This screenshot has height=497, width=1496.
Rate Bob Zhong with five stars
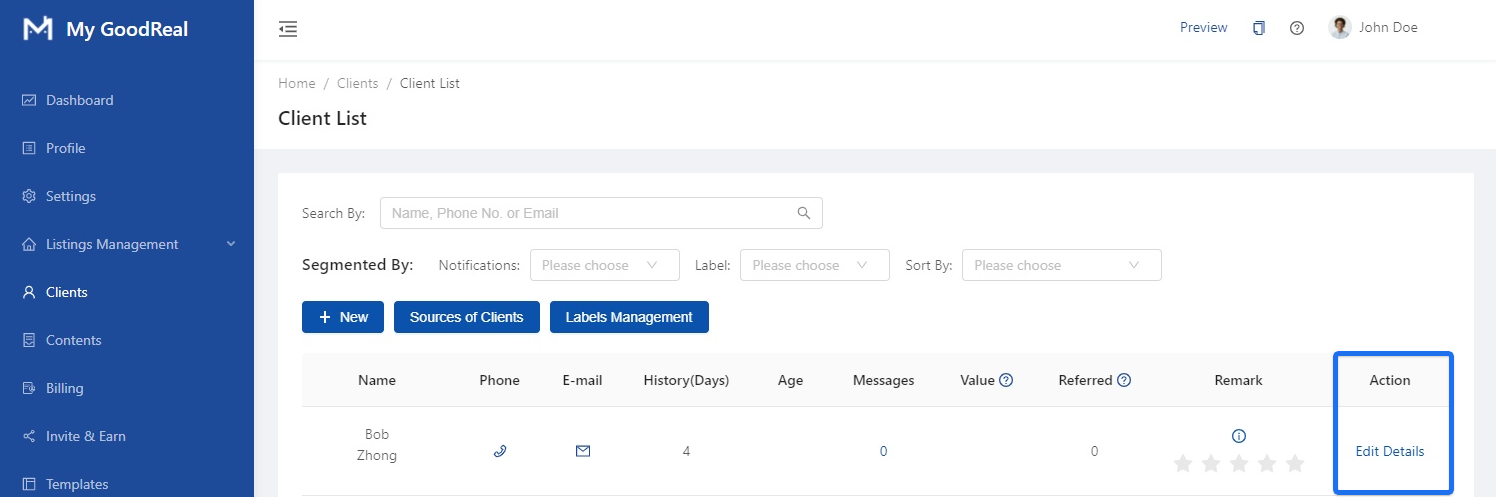(1295, 463)
